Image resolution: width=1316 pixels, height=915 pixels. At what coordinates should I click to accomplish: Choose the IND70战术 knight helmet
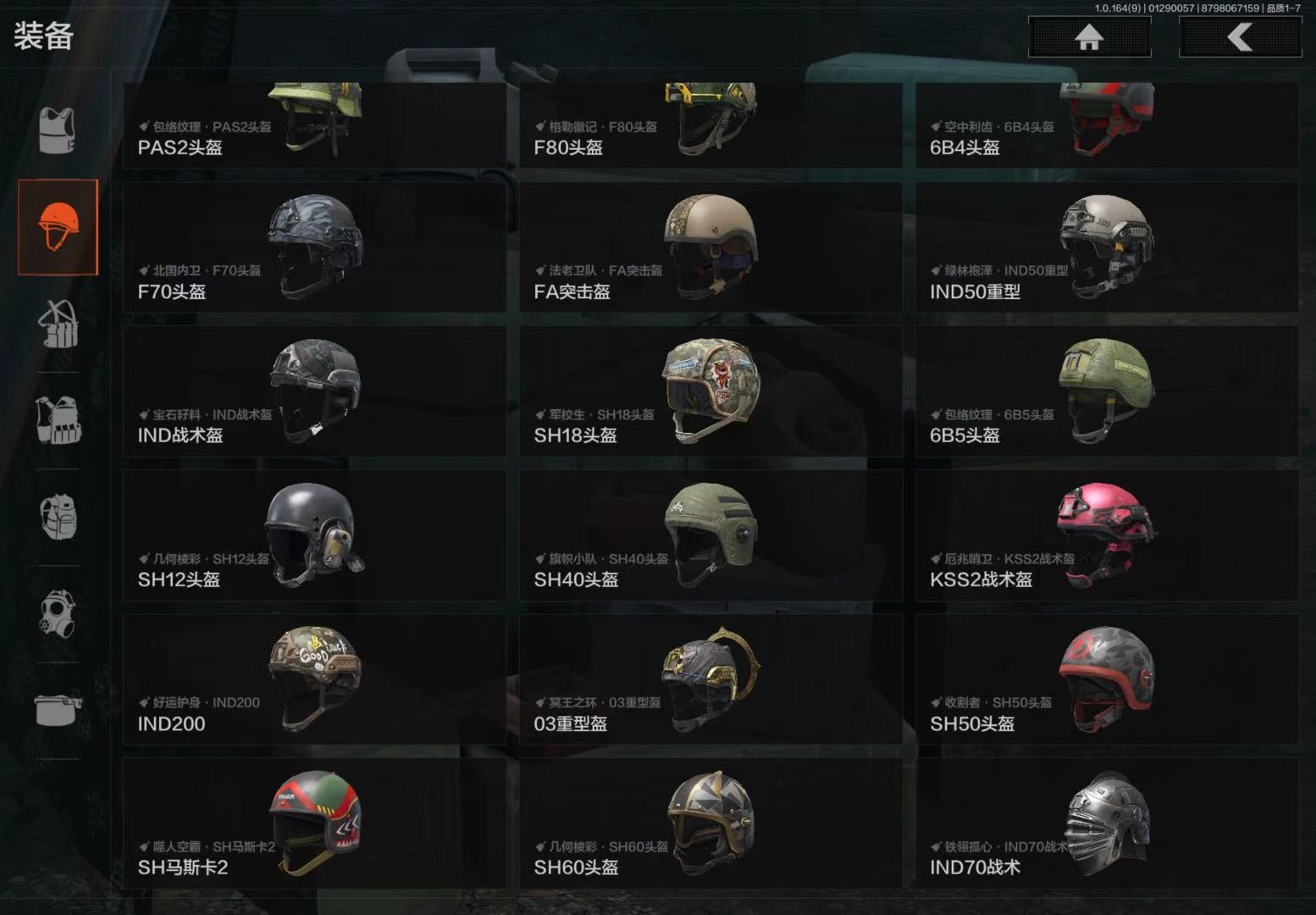[x=1107, y=823]
